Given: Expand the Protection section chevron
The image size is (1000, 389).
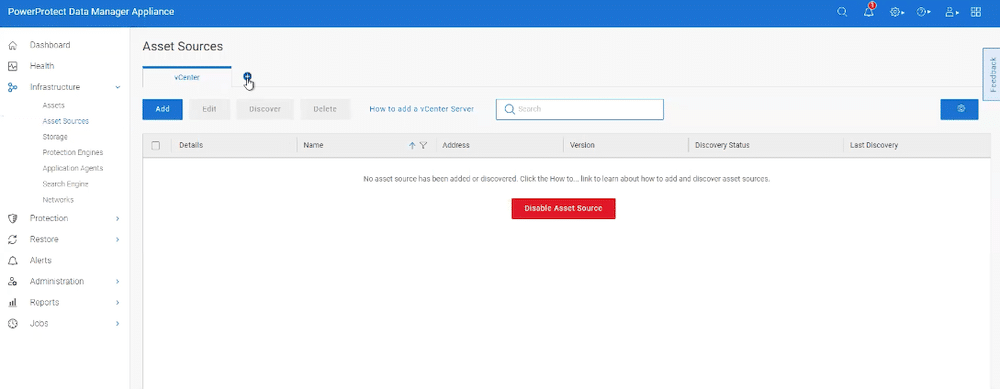Looking at the screenshot, I should click(x=117, y=219).
